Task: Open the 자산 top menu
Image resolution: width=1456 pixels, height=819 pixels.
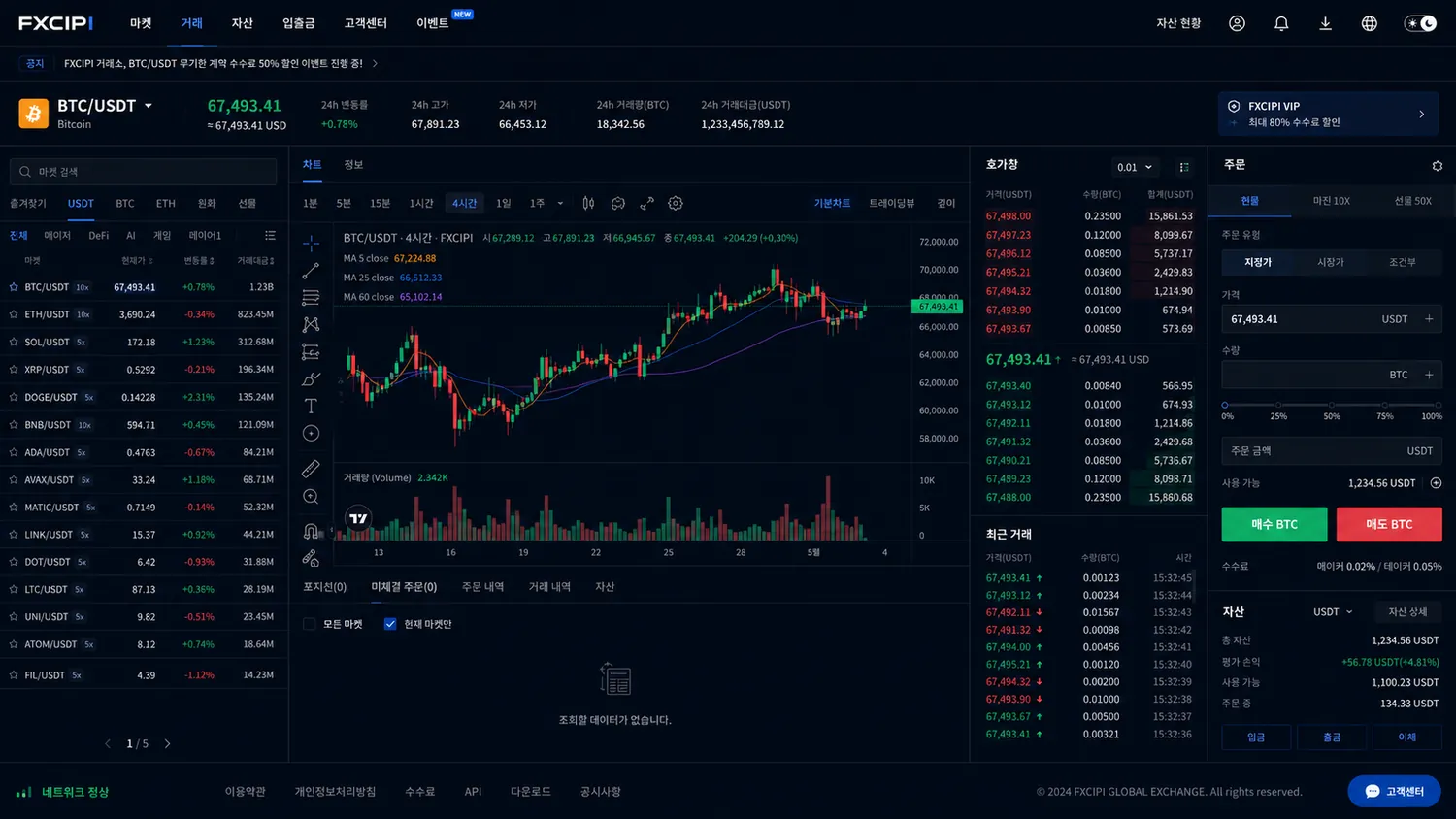Action: click(242, 23)
